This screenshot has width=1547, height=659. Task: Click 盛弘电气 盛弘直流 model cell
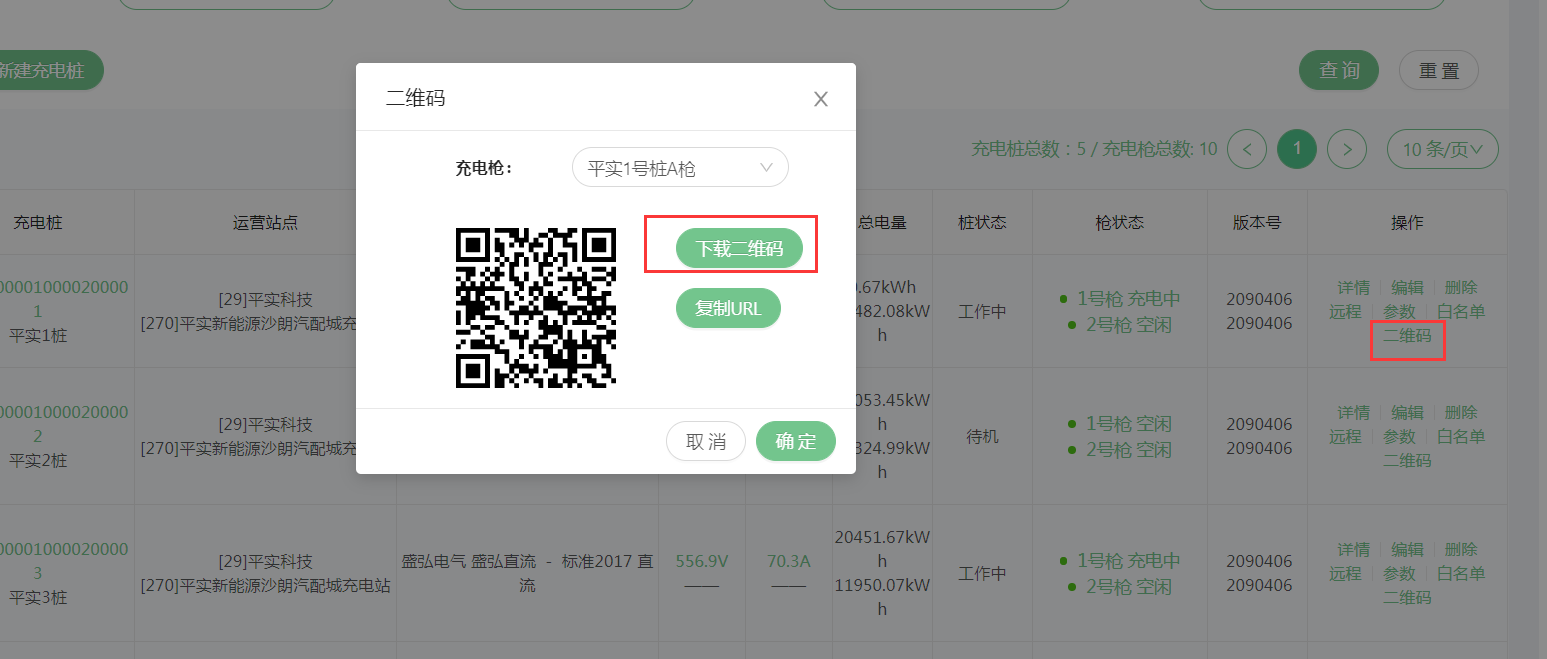(x=527, y=572)
